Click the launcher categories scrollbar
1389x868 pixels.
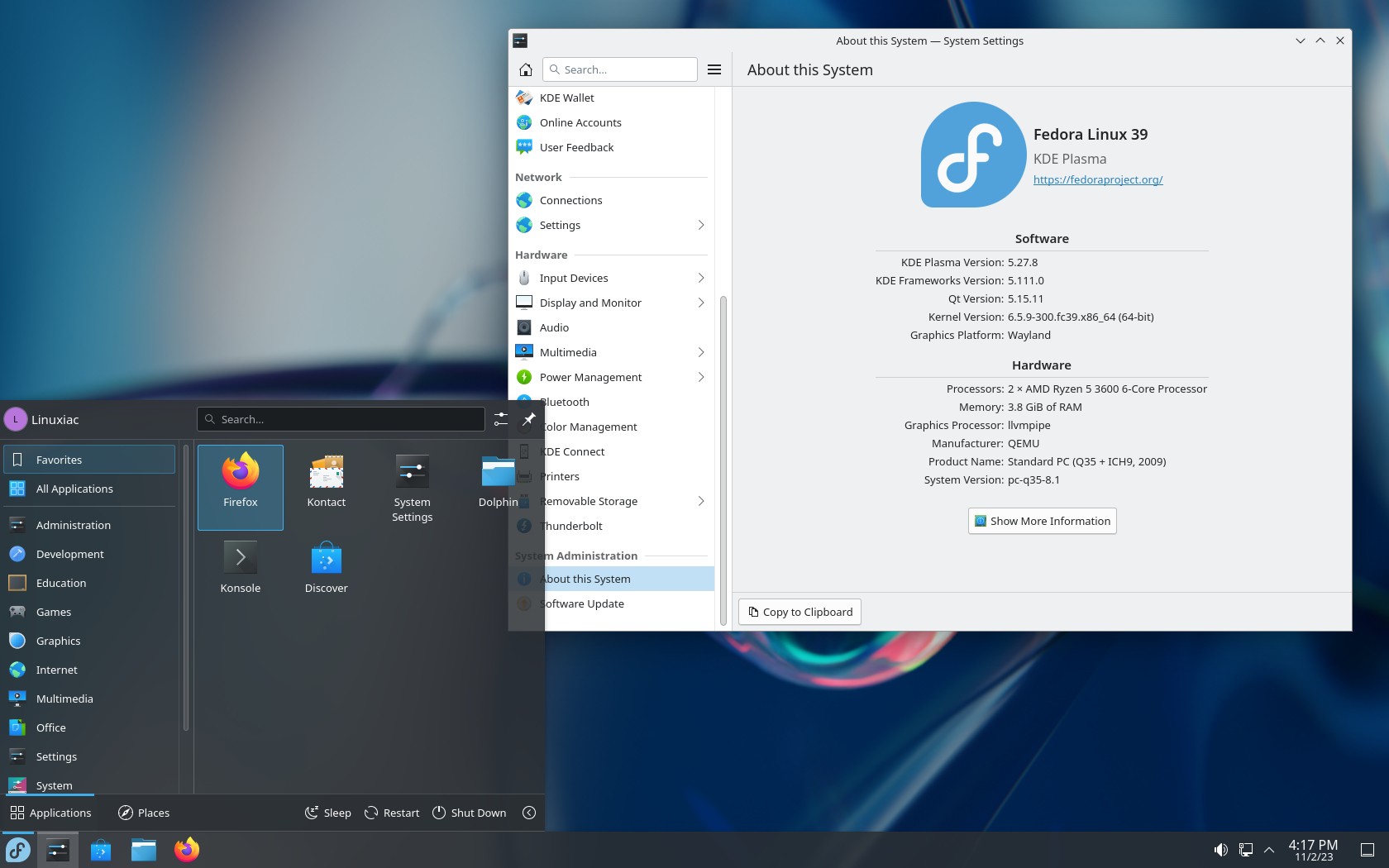click(186, 589)
